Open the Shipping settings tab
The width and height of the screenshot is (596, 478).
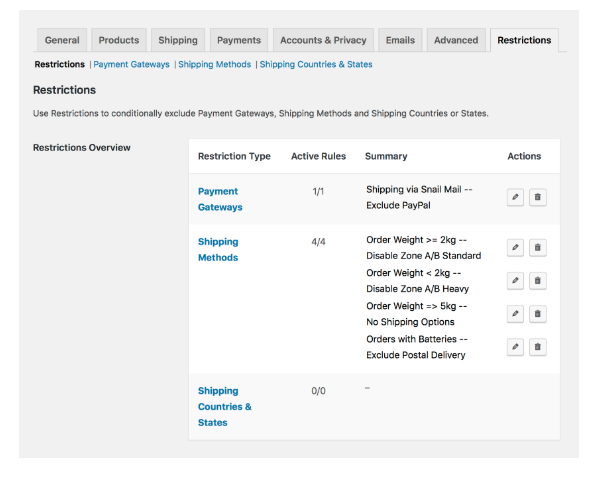(x=178, y=40)
